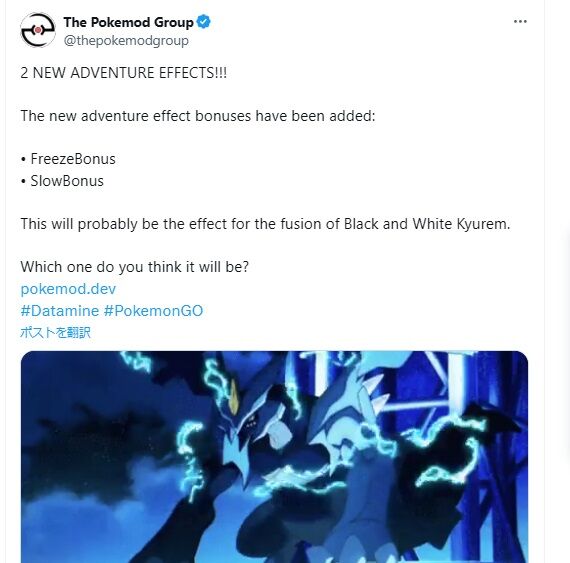Open the #Datamine hashtag

(x=60, y=311)
